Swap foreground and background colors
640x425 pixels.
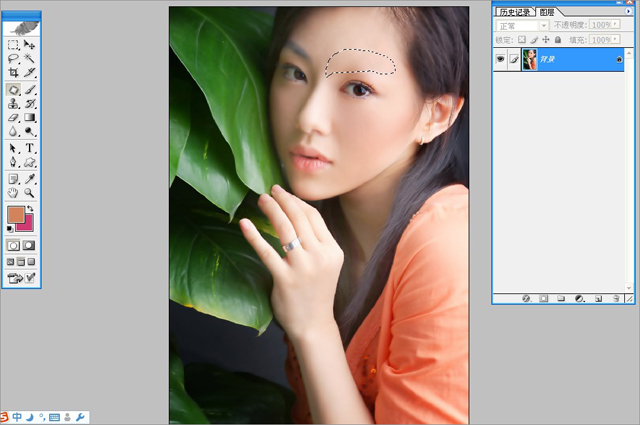click(31, 209)
